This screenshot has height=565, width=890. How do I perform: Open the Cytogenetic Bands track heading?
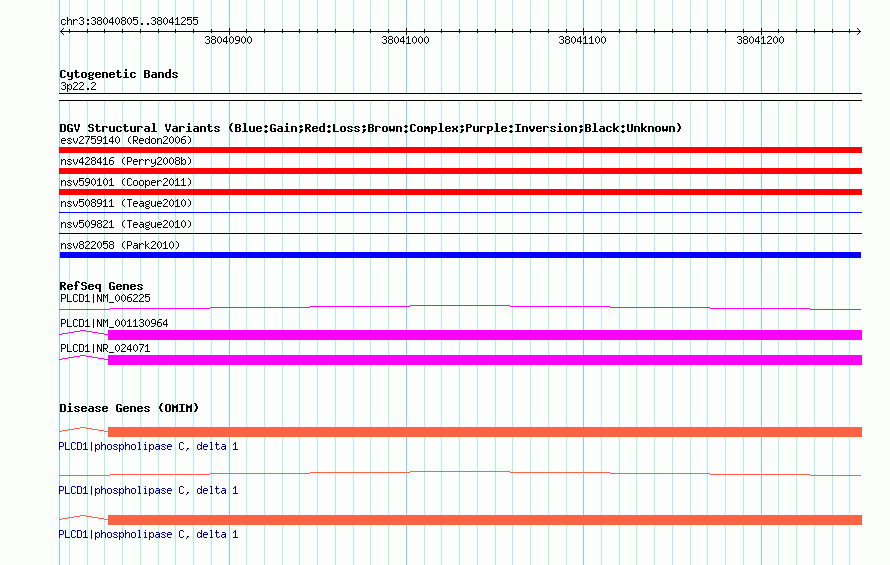[x=119, y=74]
